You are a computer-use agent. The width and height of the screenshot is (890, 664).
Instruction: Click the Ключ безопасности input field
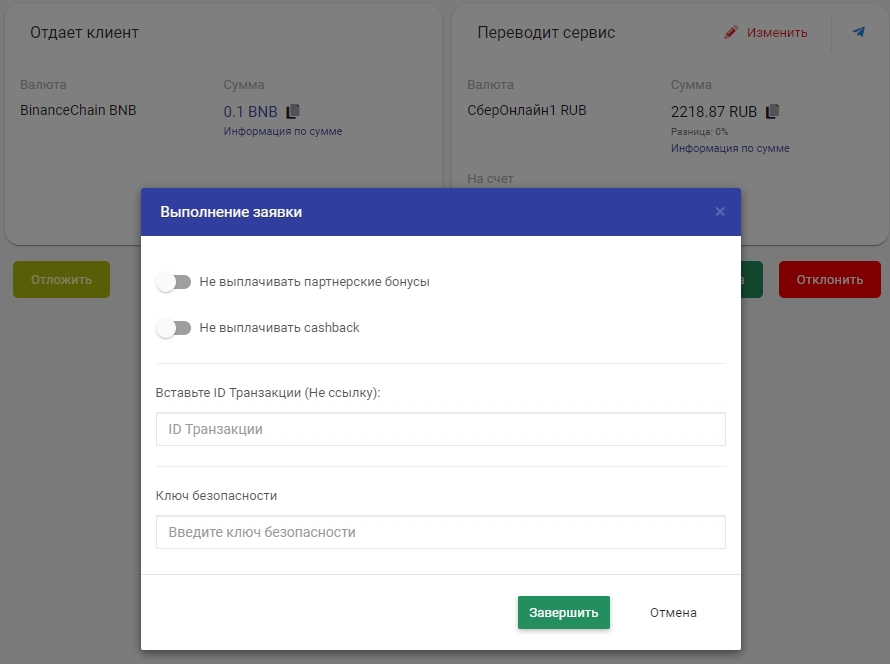pyautogui.click(x=440, y=532)
